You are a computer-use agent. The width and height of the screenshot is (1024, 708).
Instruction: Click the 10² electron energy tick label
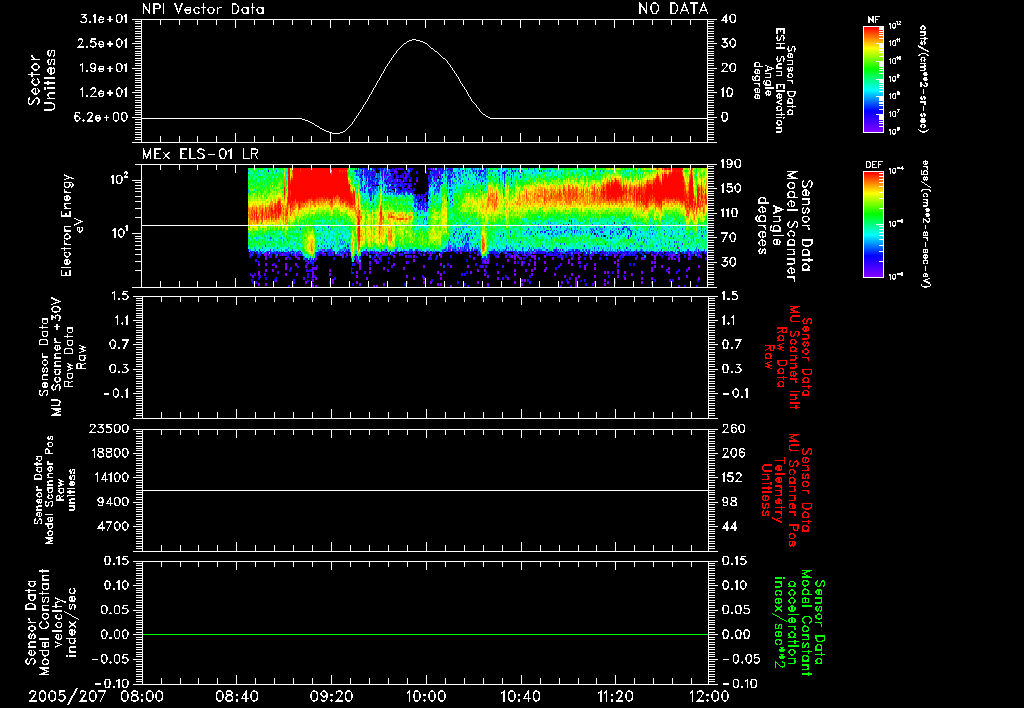pos(118,180)
